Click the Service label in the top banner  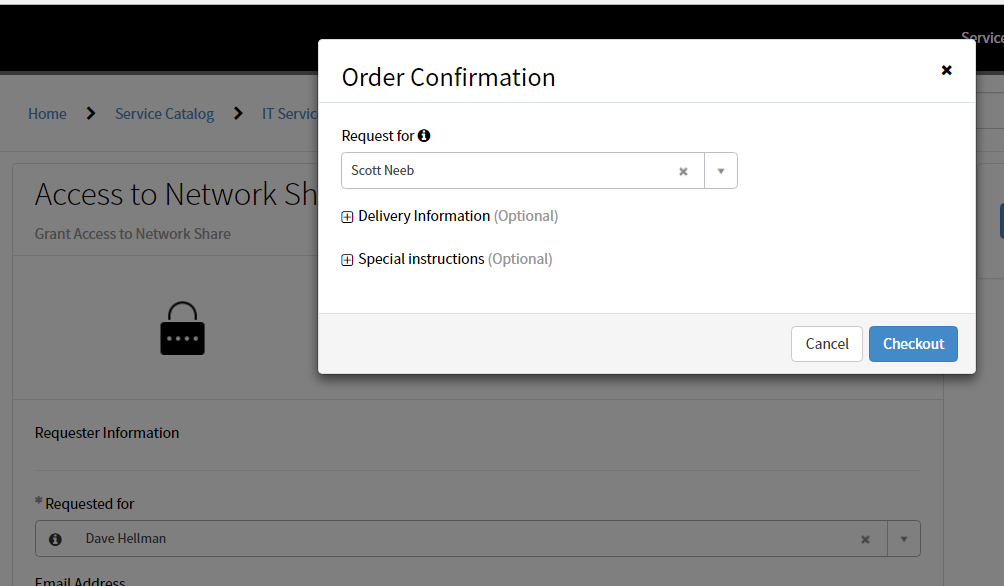tap(981, 37)
